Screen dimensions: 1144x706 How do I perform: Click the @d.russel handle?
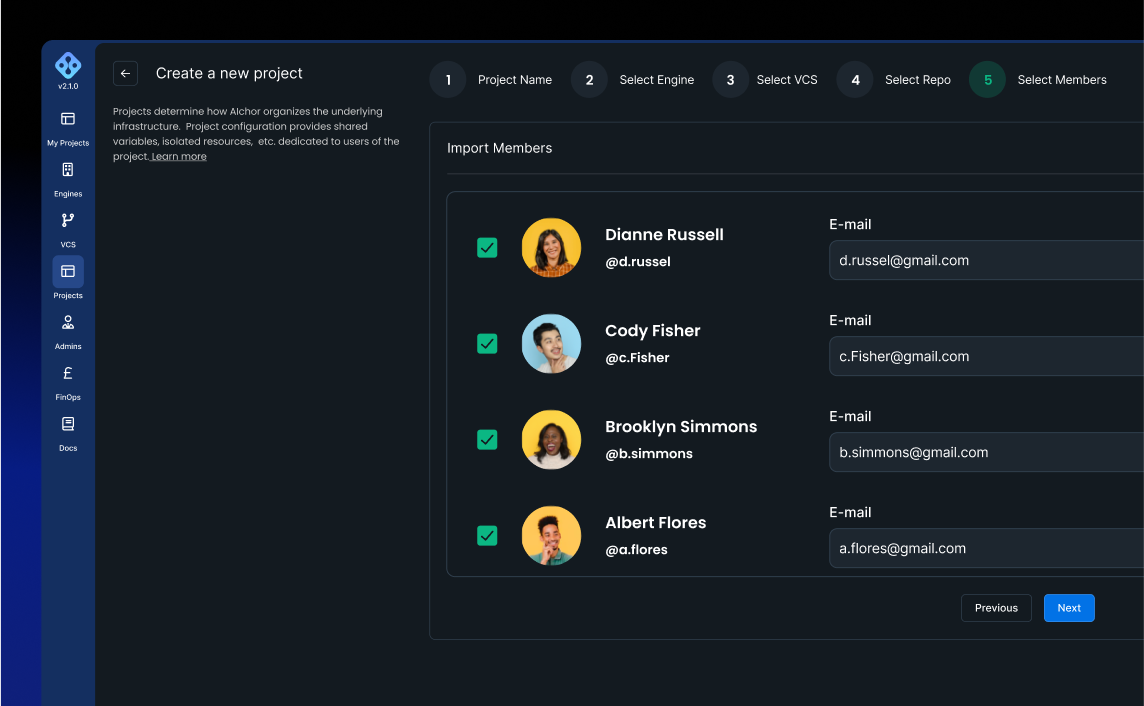(638, 262)
